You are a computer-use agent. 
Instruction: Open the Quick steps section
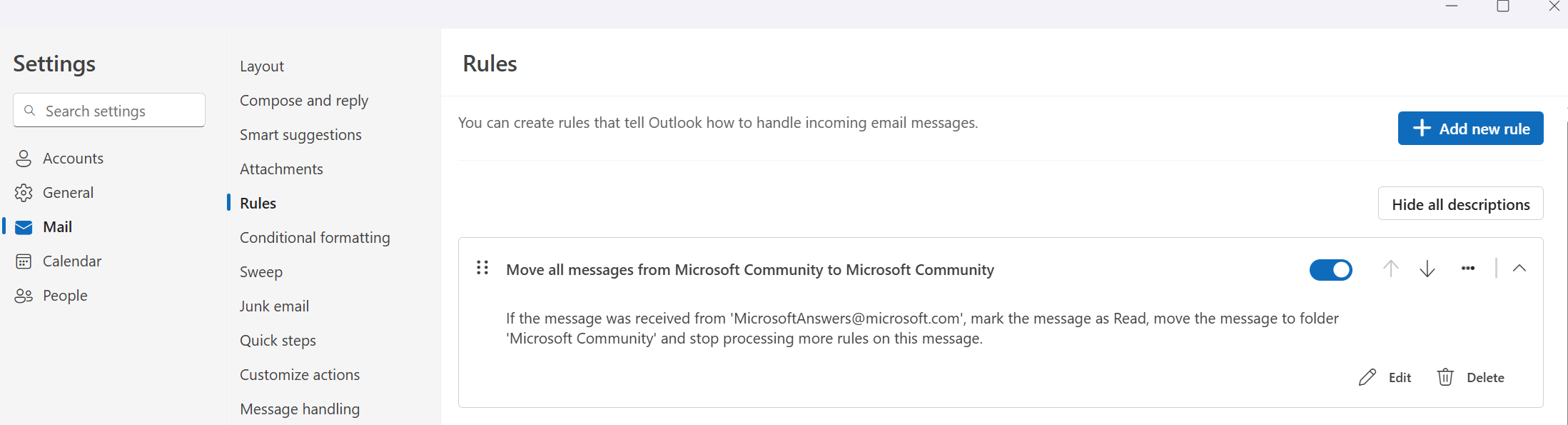click(x=278, y=341)
